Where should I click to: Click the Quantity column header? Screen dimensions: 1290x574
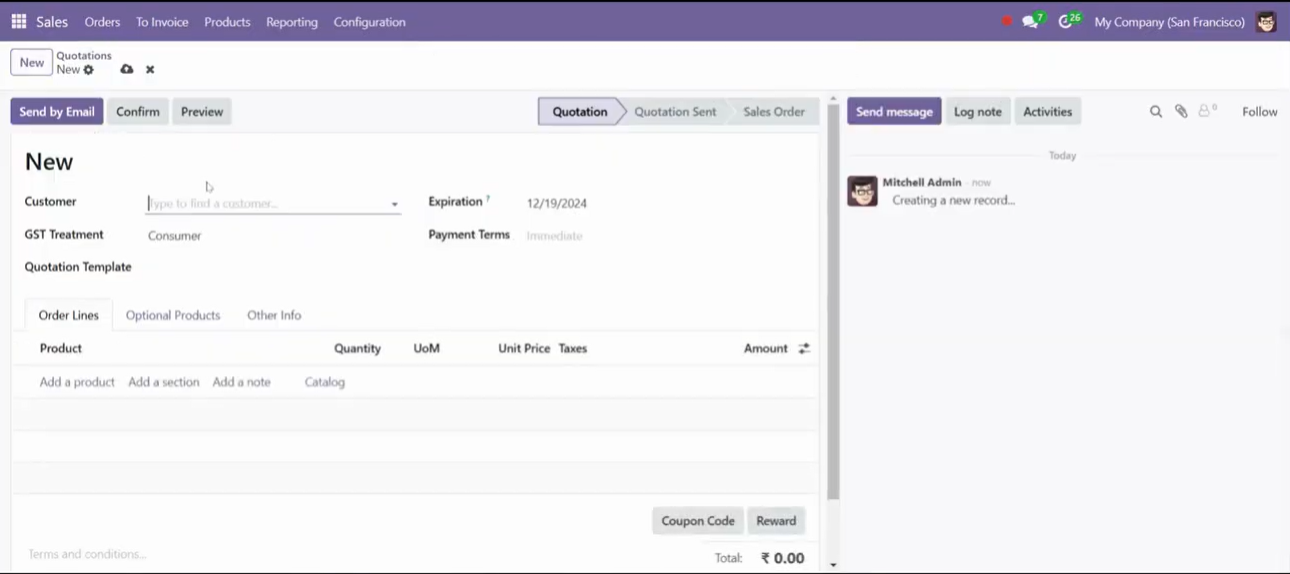(x=357, y=348)
